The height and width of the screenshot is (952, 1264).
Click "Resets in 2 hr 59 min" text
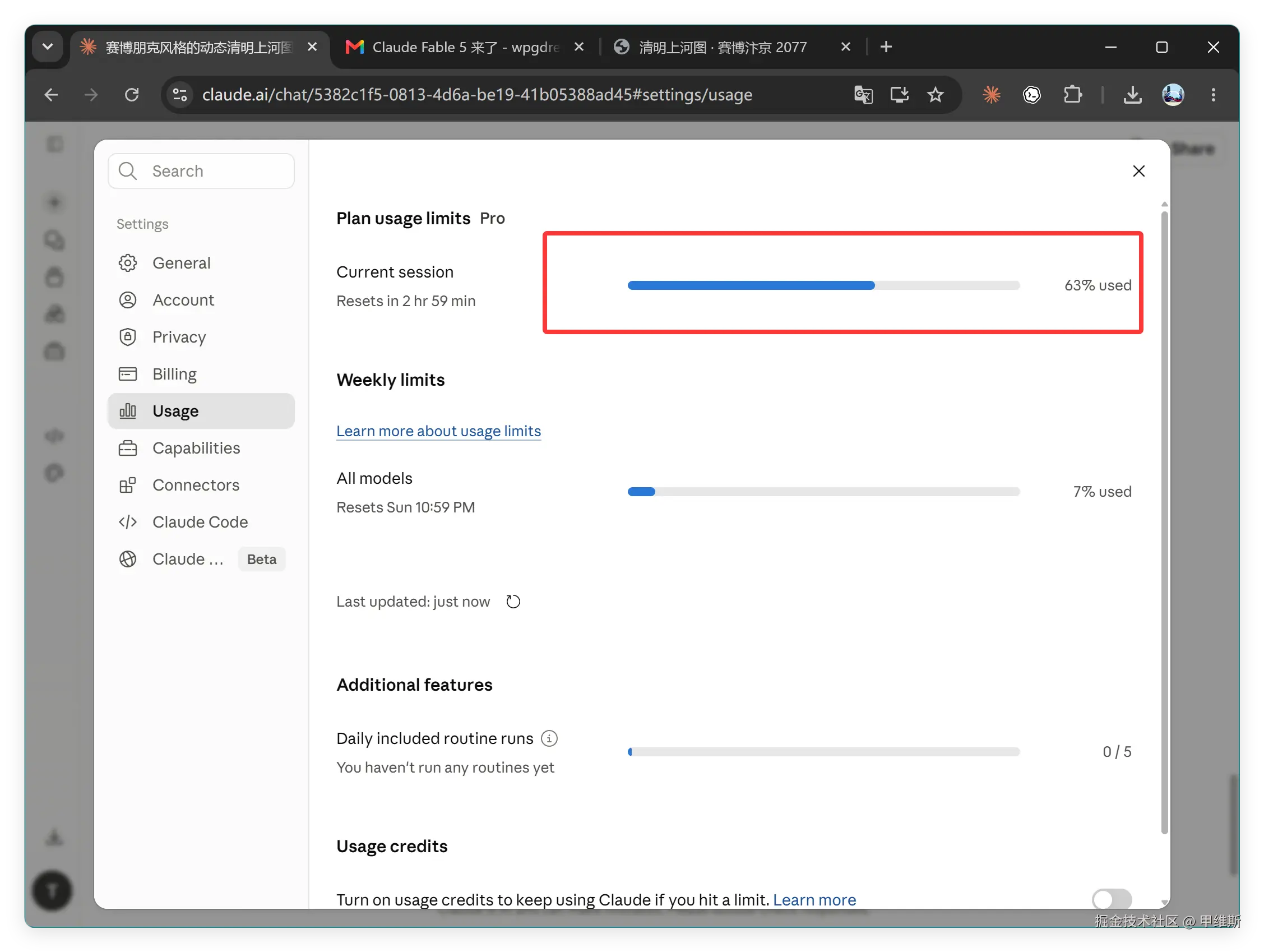pos(406,301)
